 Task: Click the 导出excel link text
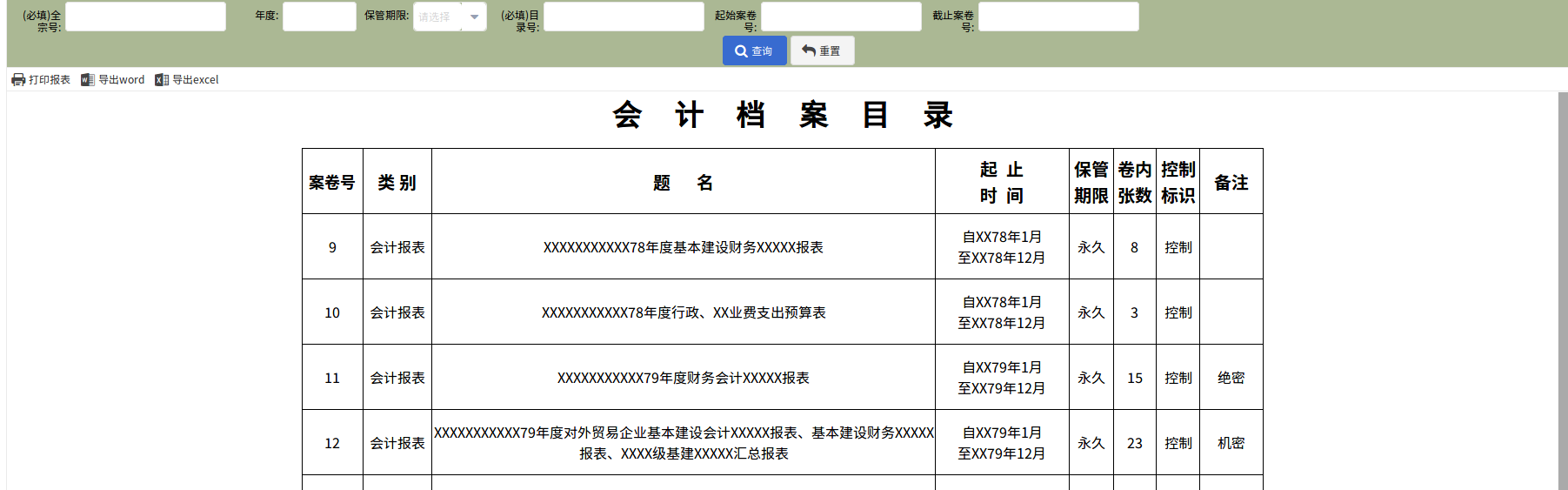click(x=196, y=80)
